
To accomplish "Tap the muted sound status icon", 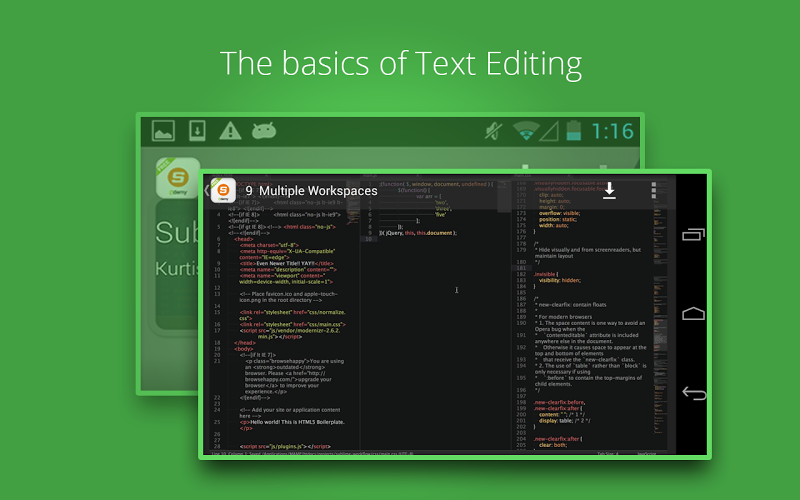I will pos(493,131).
